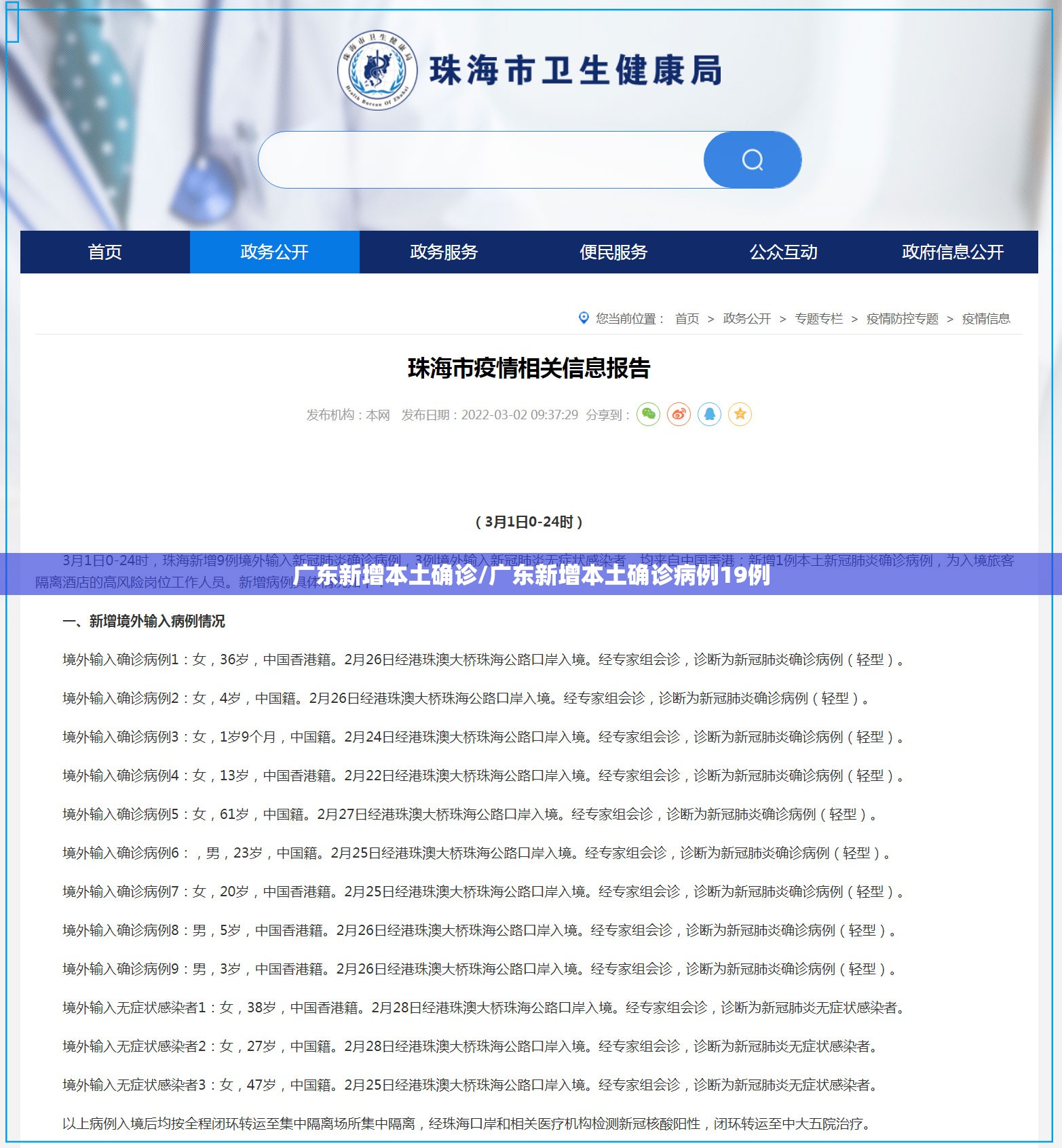1062x1148 pixels.
Task: Click line 境外输入确诊病例6：男，23岁
Action: [x=478, y=853]
